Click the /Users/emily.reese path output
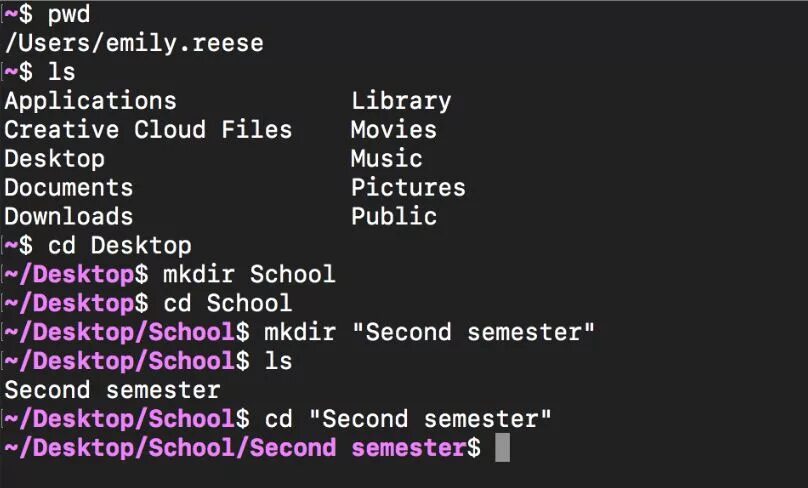Screen dimensions: 808x488 tap(134, 43)
